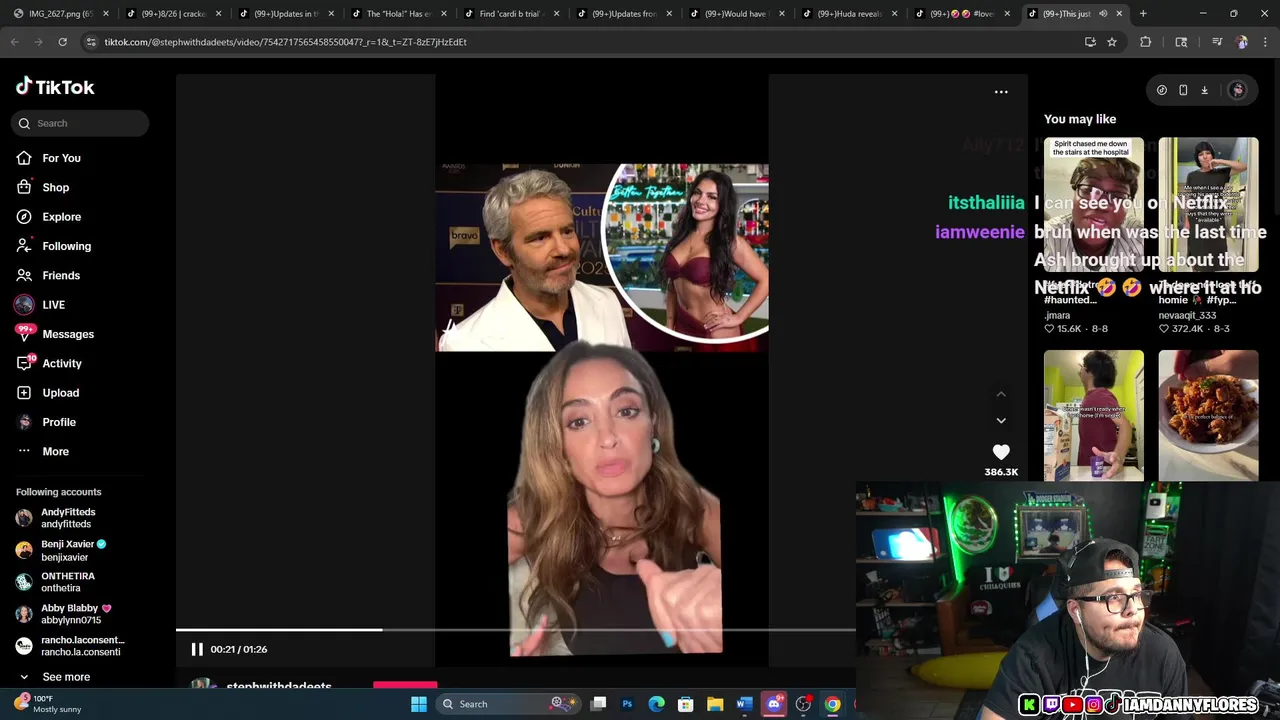
Task: Bookmark this page with star icon
Action: tap(1112, 42)
